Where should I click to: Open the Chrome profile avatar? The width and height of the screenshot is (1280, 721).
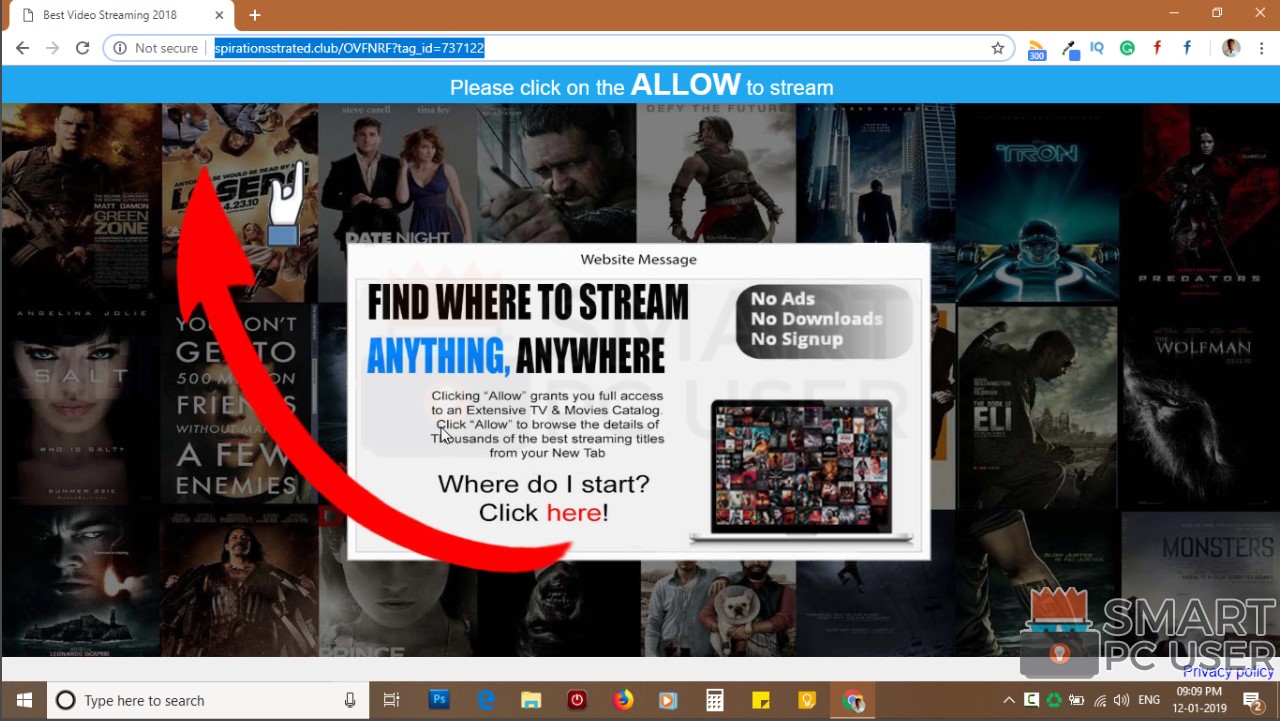tap(1230, 48)
